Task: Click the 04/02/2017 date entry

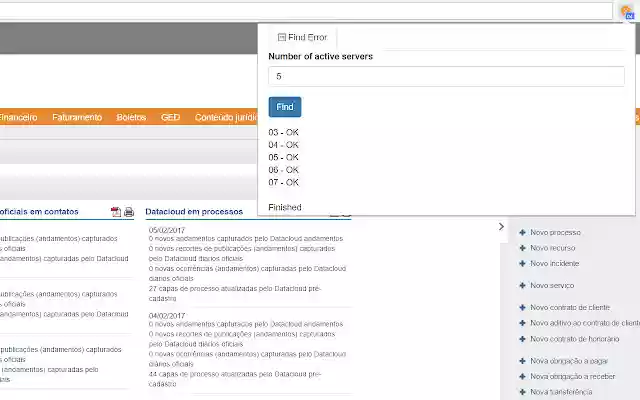Action: pos(167,316)
